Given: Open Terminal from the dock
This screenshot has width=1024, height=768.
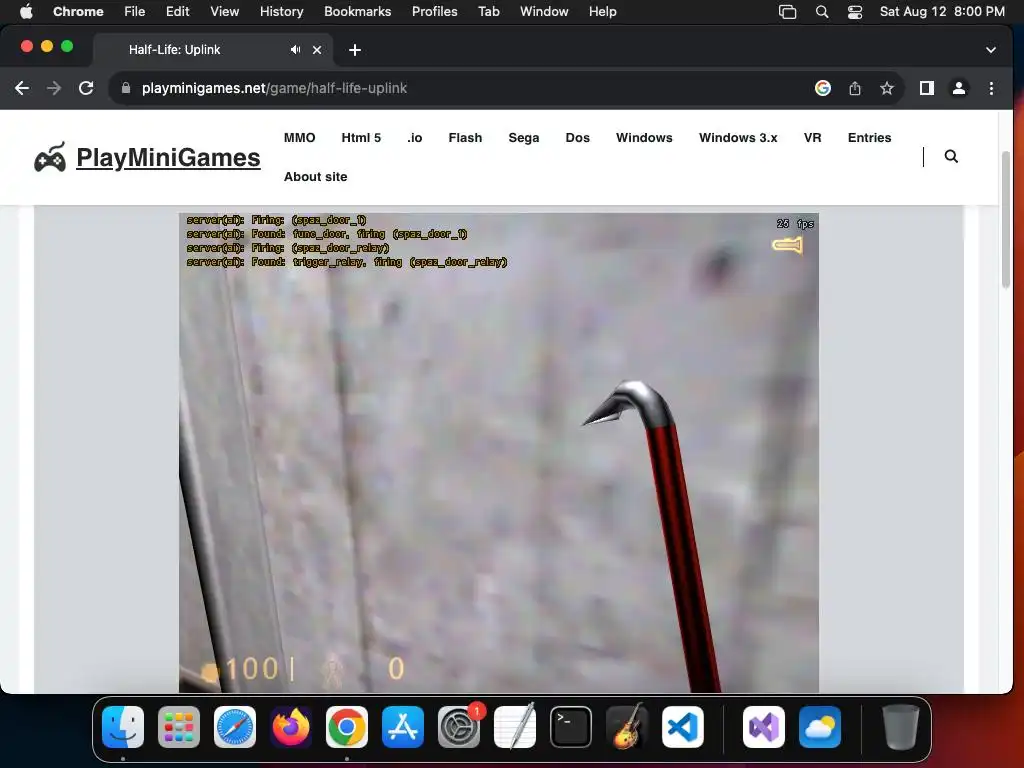Looking at the screenshot, I should pyautogui.click(x=571, y=727).
